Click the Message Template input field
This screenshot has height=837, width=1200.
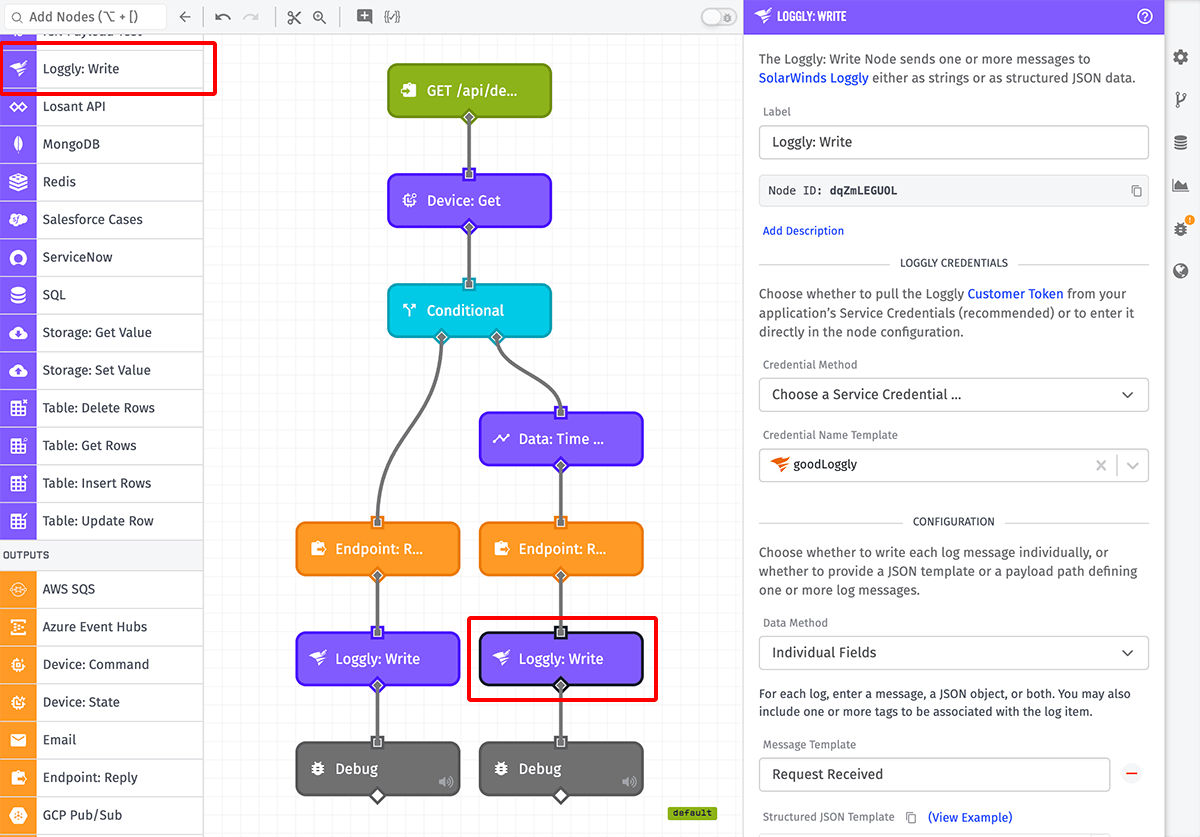[934, 774]
